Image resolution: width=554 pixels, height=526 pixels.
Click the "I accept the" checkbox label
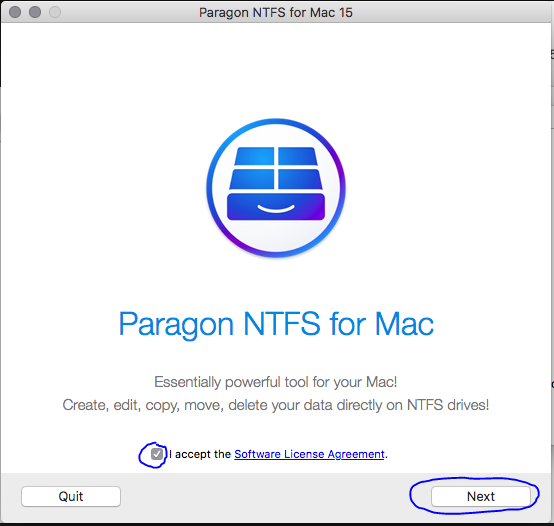tap(200, 454)
